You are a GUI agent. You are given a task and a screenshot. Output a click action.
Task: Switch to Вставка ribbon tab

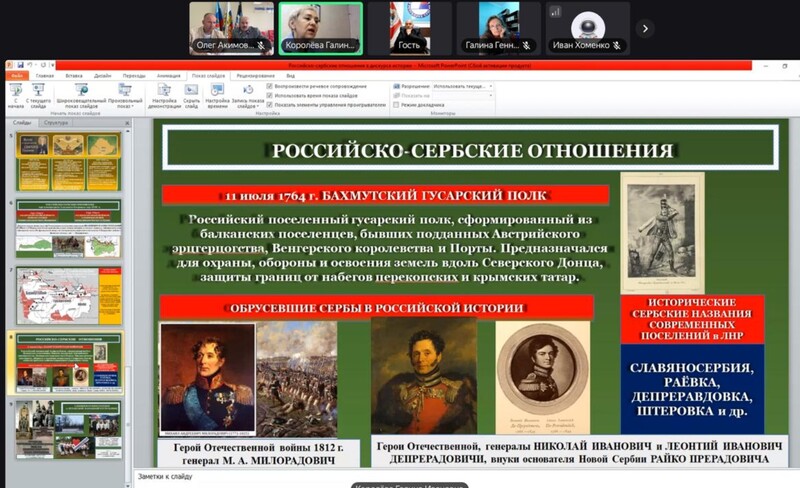click(x=74, y=76)
